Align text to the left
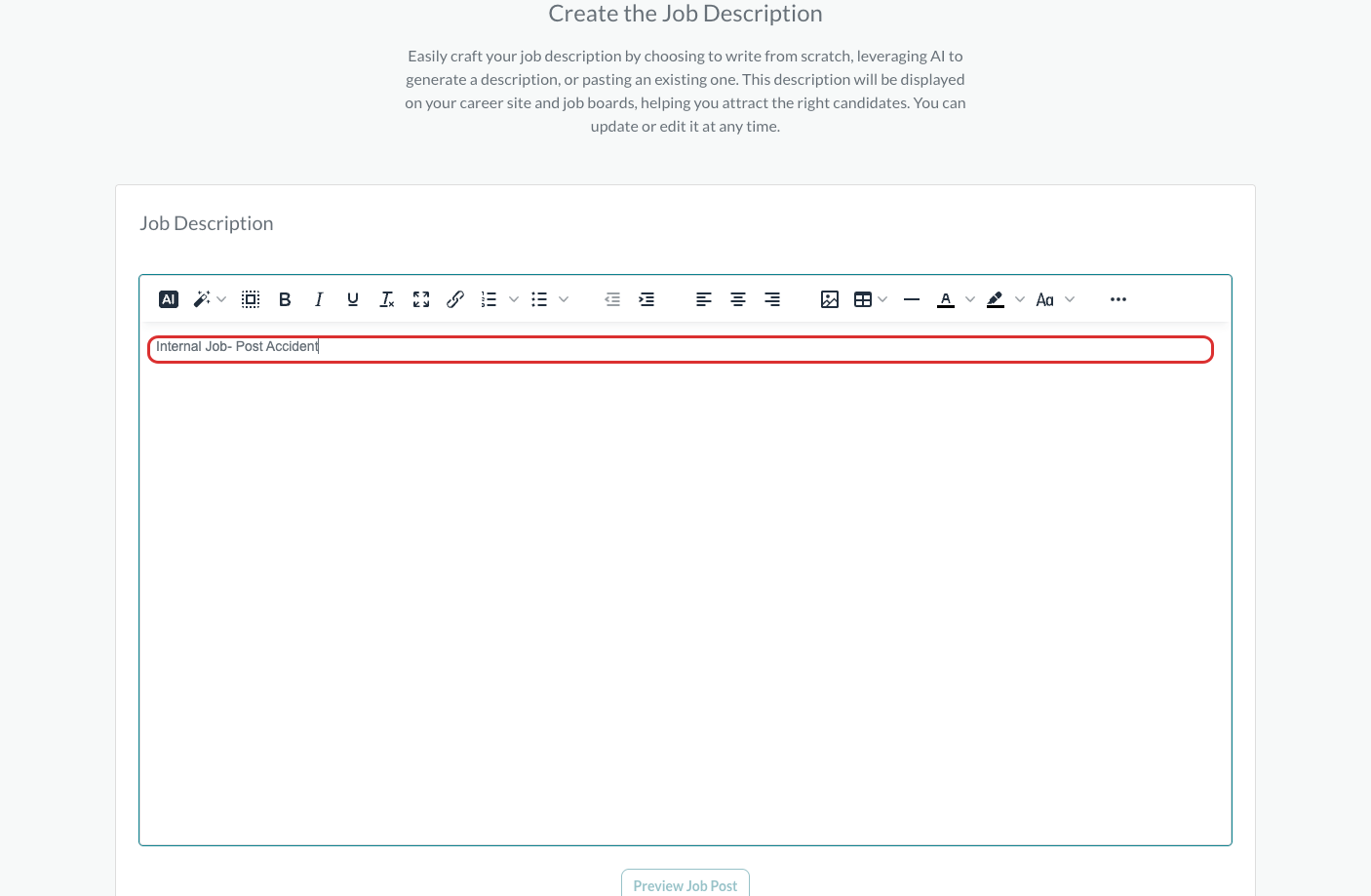Image resolution: width=1371 pixels, height=896 pixels. 704,299
